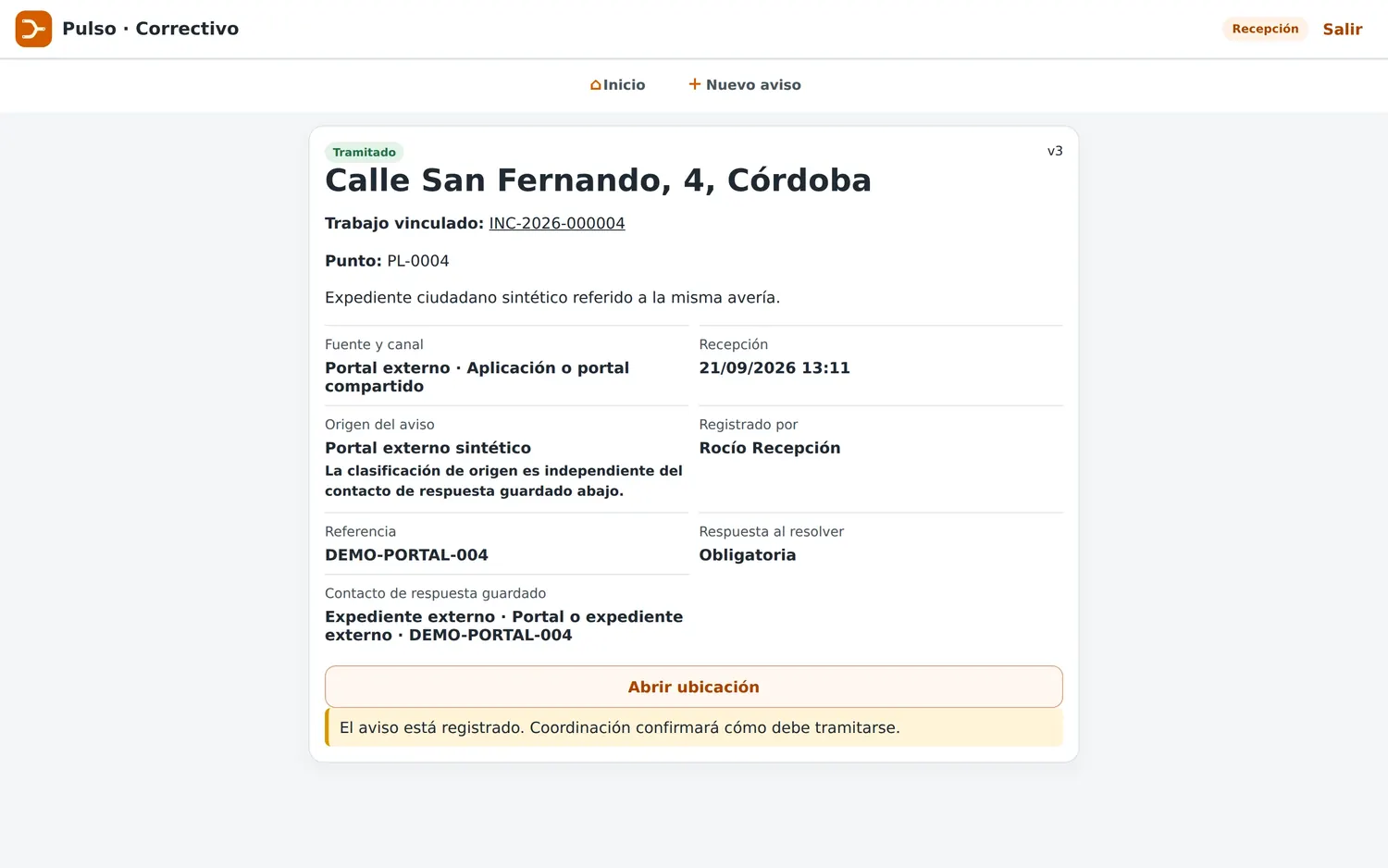The height and width of the screenshot is (868, 1388).
Task: Click the Obligatoria response value
Action: click(x=748, y=555)
